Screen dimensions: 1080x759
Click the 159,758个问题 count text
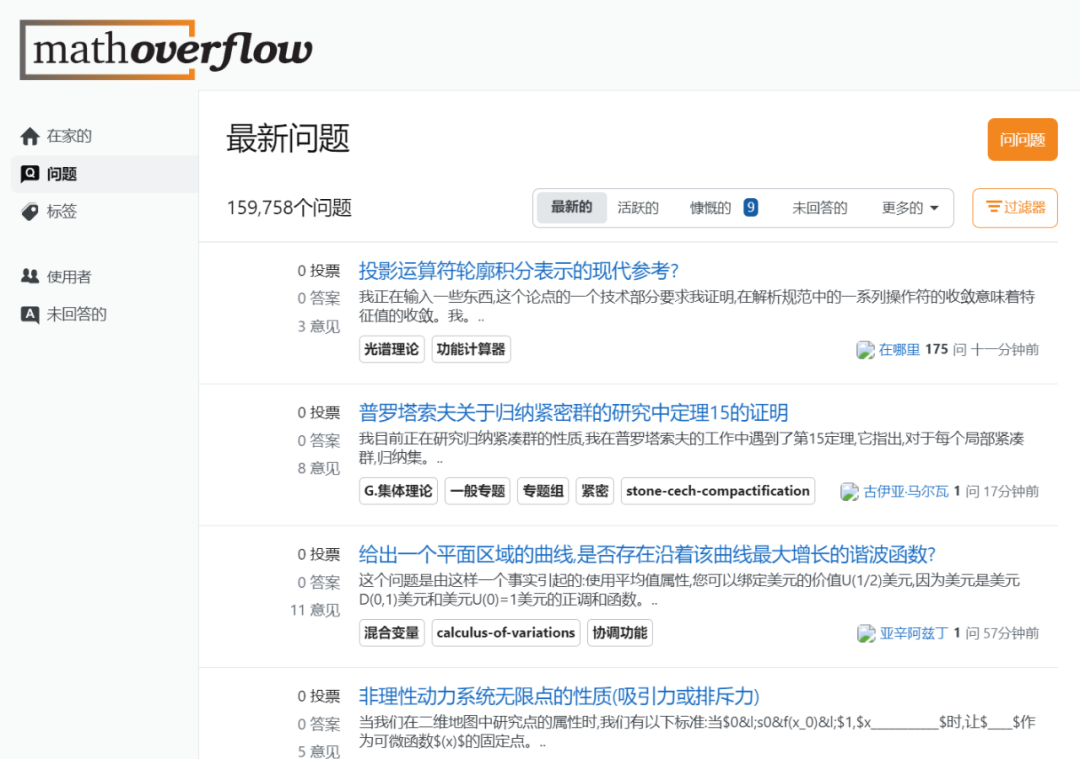(289, 207)
